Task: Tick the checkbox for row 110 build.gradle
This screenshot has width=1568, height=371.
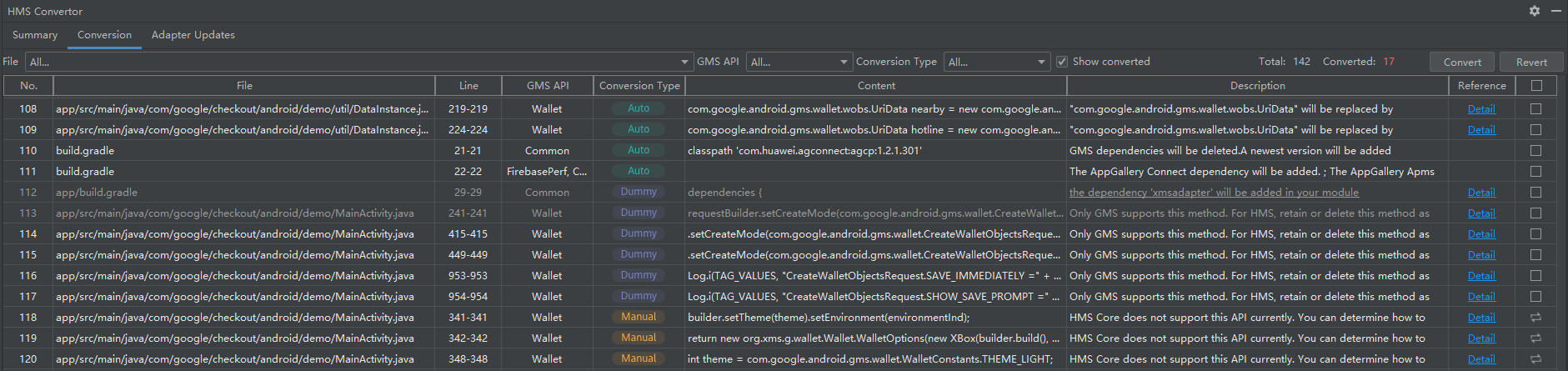Action: (x=1535, y=151)
